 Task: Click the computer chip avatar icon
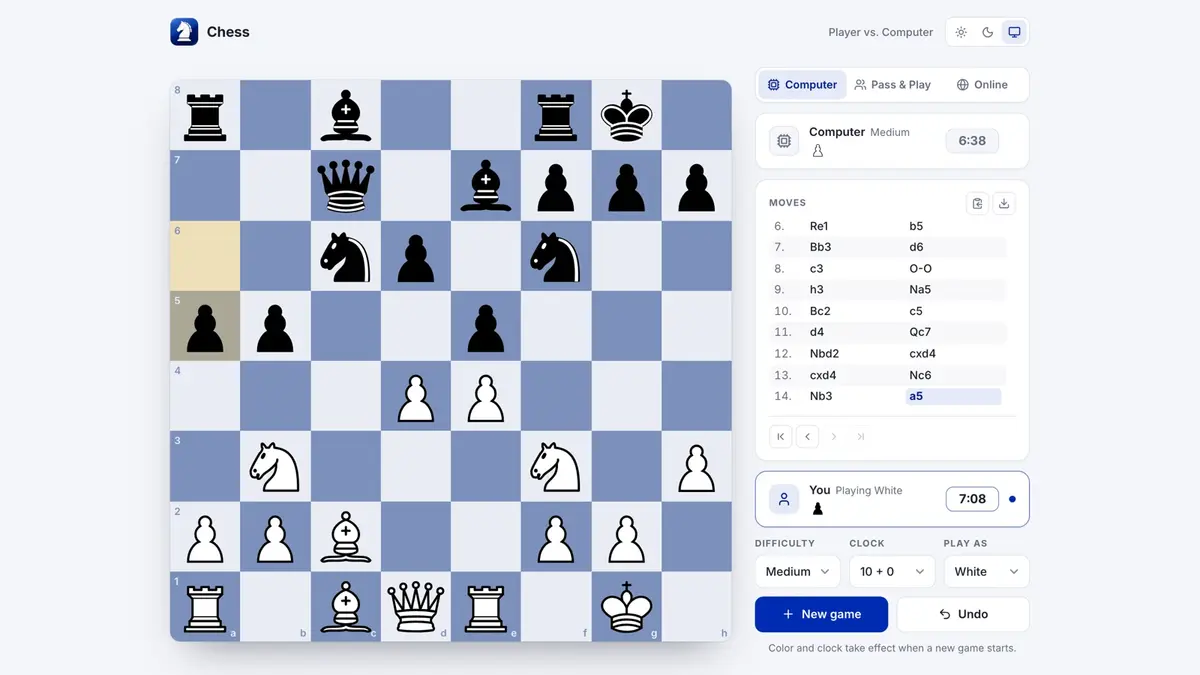pos(784,141)
